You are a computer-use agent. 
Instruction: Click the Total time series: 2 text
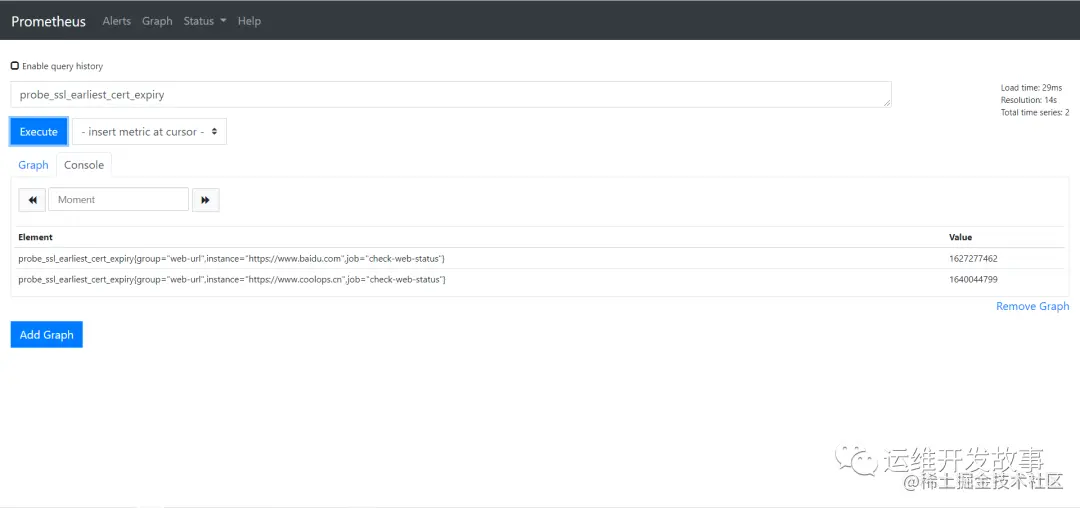click(x=1035, y=113)
